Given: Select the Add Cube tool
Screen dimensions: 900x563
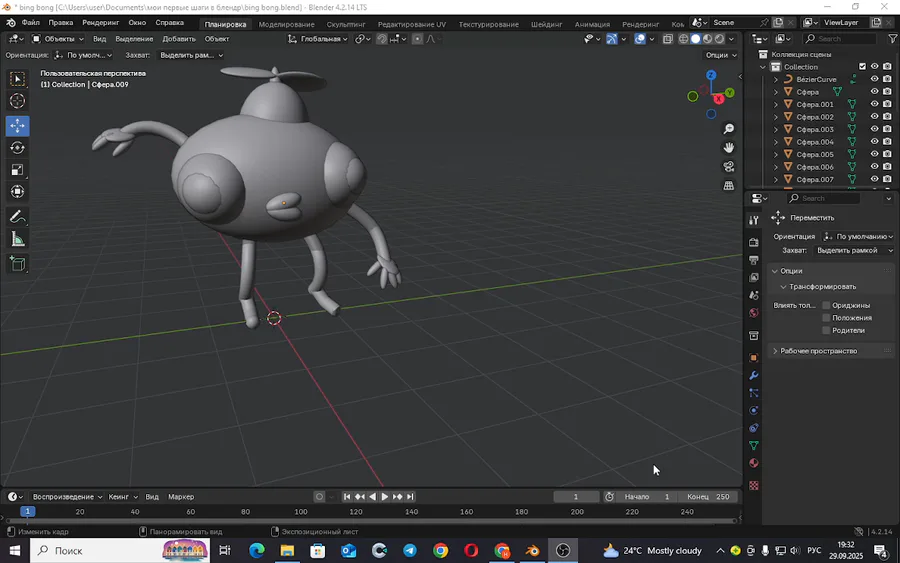Looking at the screenshot, I should (17, 264).
